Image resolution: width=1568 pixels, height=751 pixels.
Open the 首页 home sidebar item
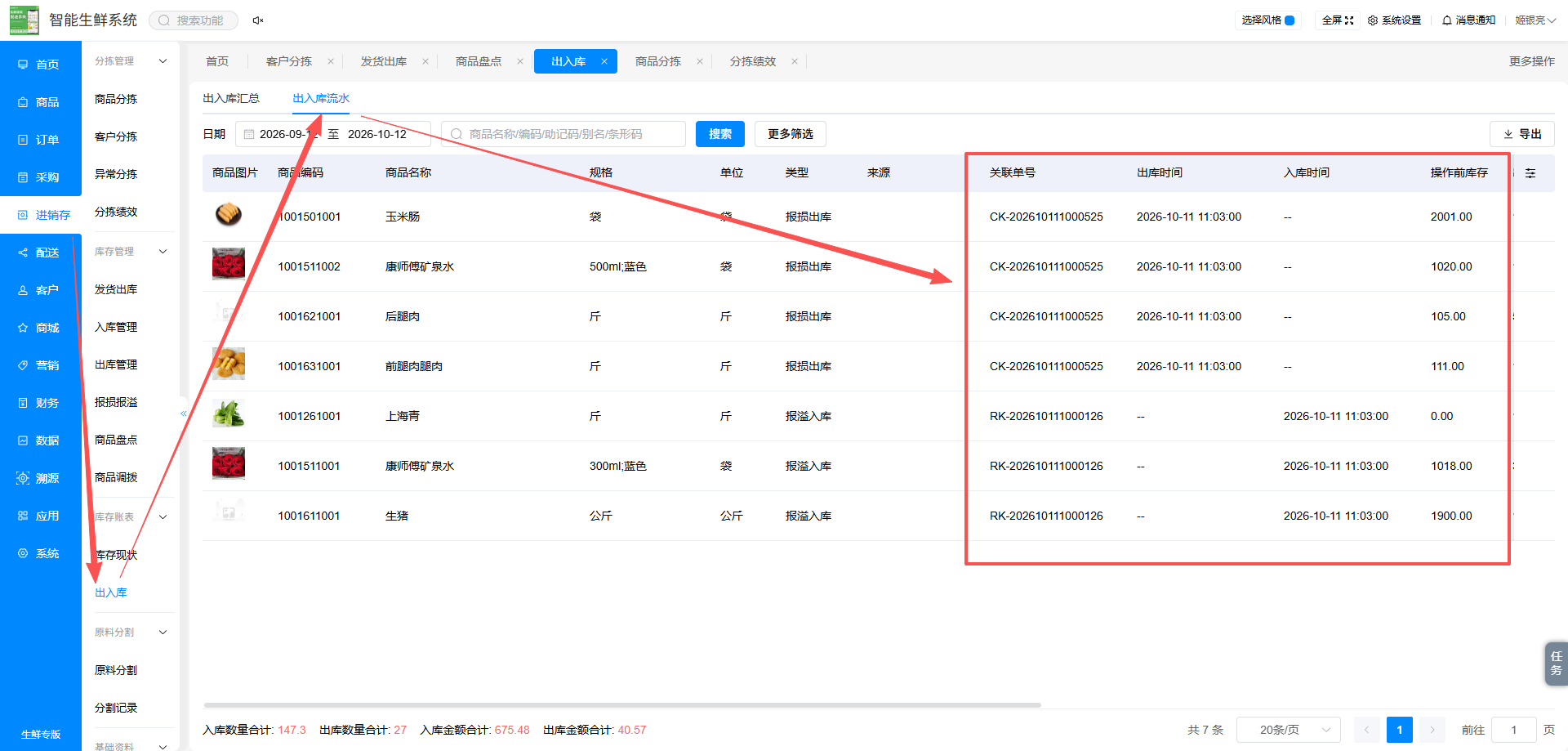pyautogui.click(x=41, y=65)
